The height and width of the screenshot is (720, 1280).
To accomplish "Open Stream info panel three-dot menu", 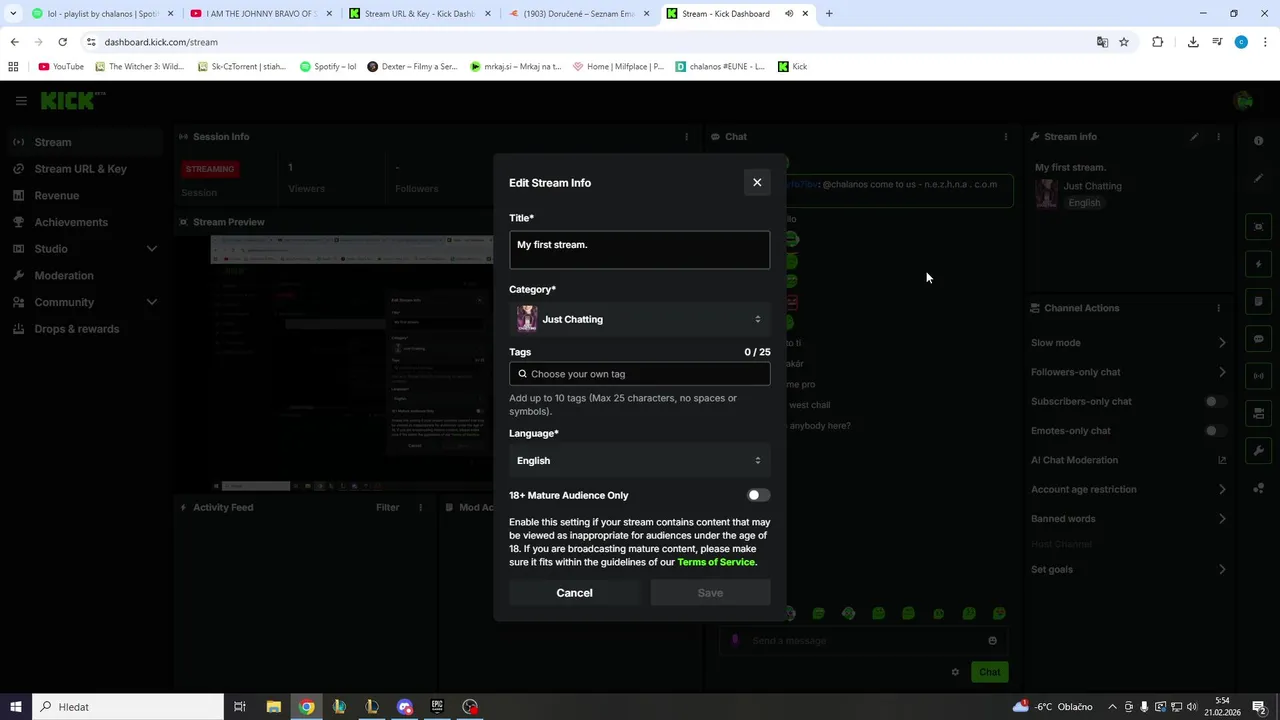I will (x=1218, y=137).
